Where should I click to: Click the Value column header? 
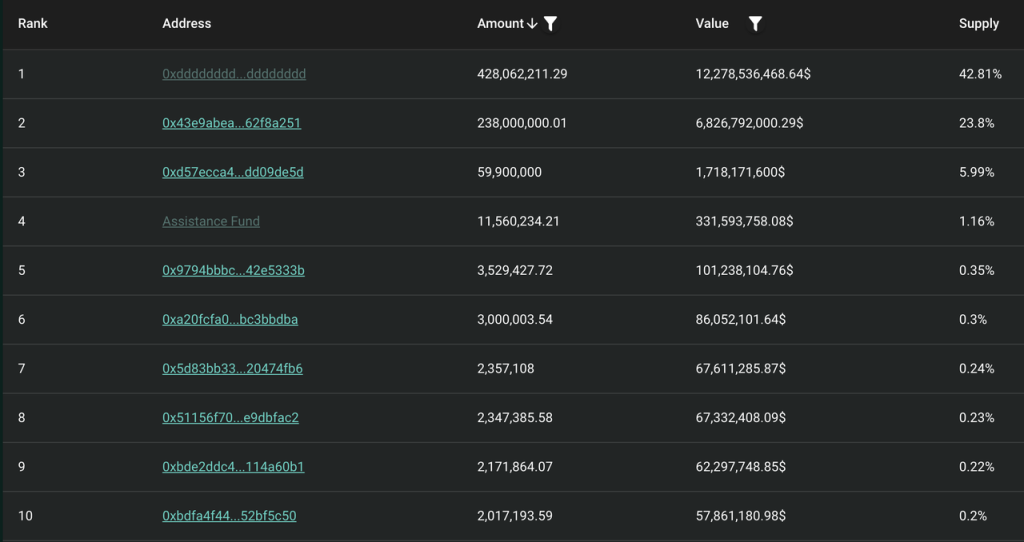point(712,24)
